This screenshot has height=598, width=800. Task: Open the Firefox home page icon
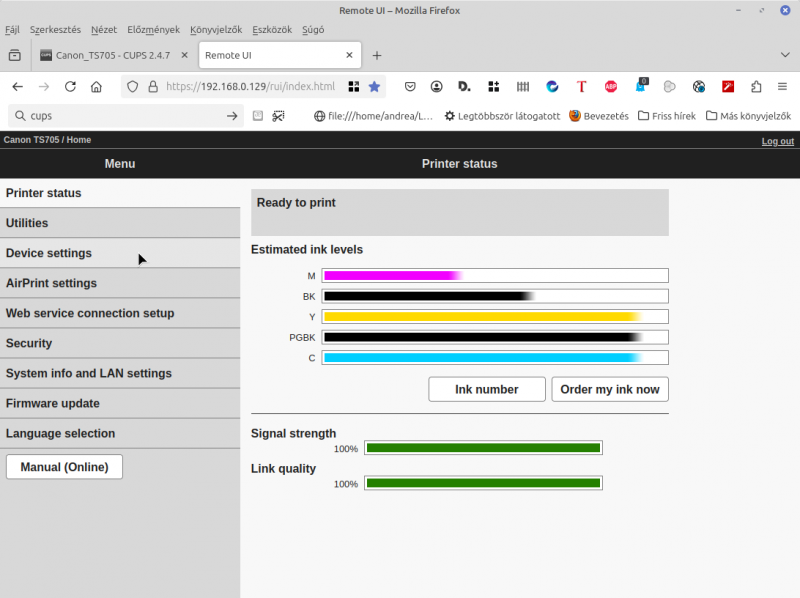pos(96,87)
